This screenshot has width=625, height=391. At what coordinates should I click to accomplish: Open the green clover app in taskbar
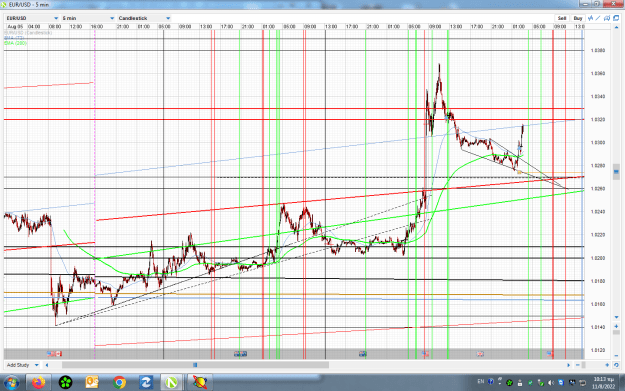pyautogui.click(x=65, y=383)
